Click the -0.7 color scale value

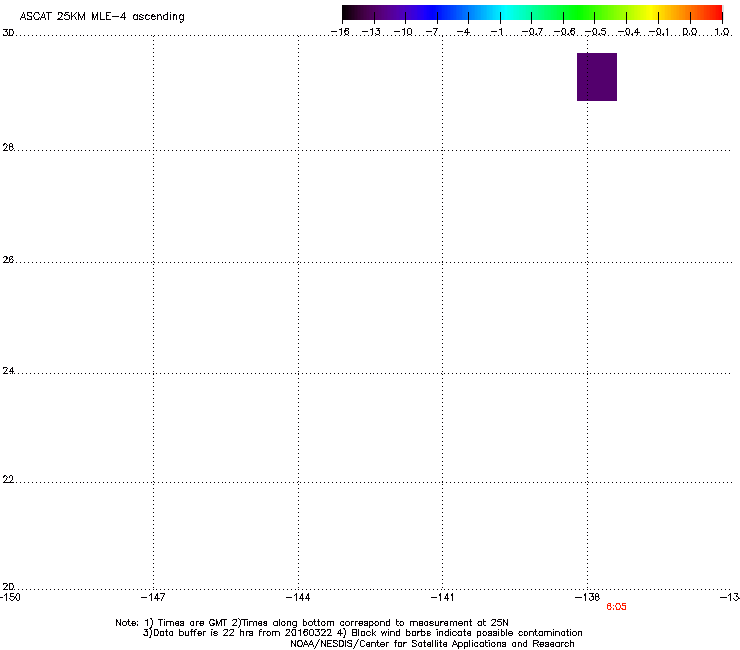coord(532,32)
